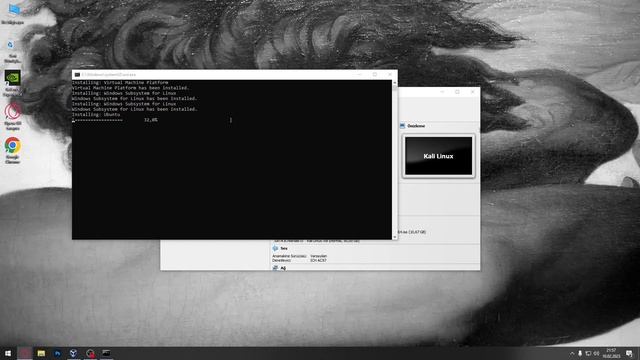Close the command prompt window

[x=390, y=75]
